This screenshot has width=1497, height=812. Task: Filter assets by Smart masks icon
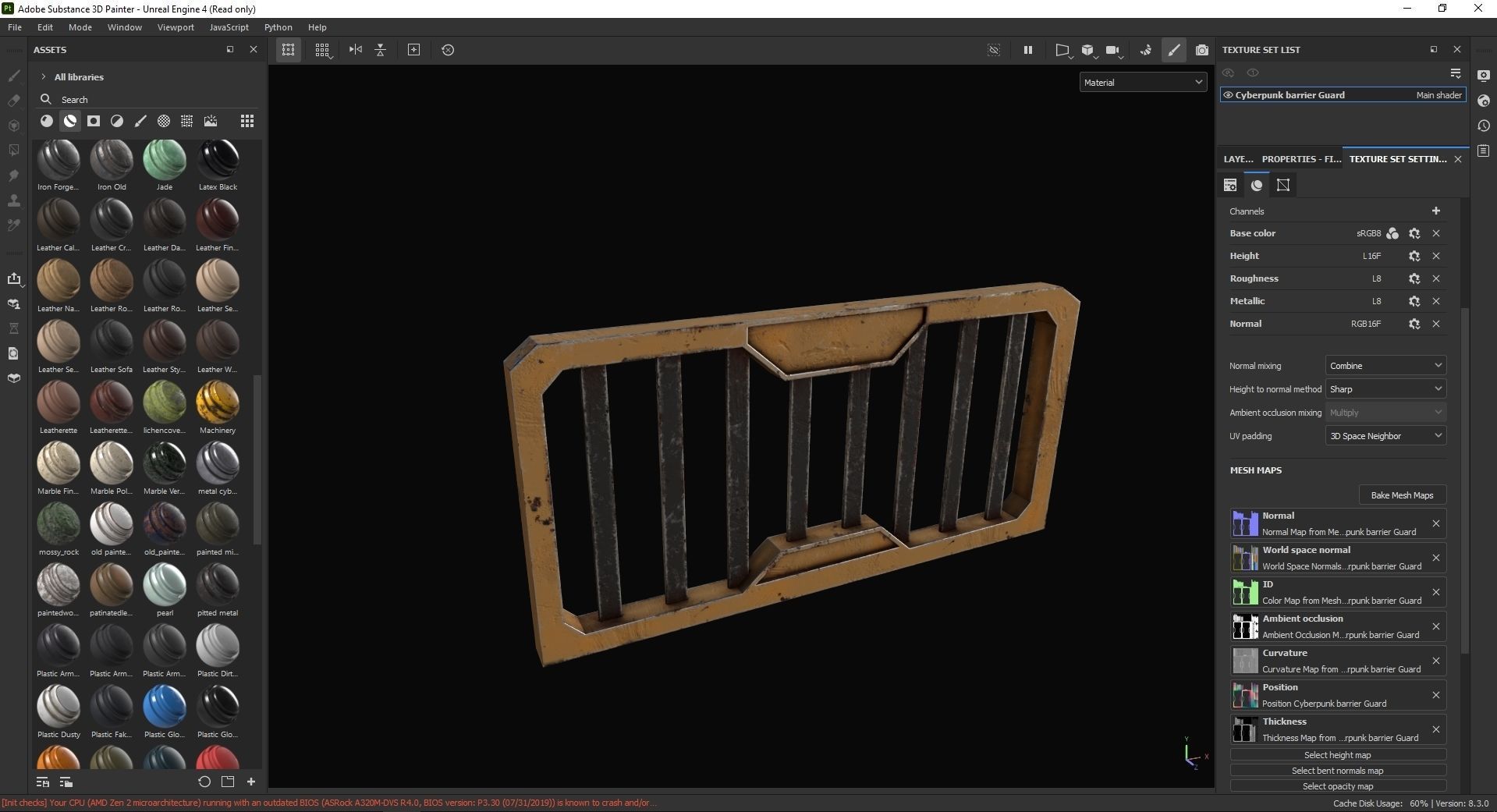coord(94,121)
